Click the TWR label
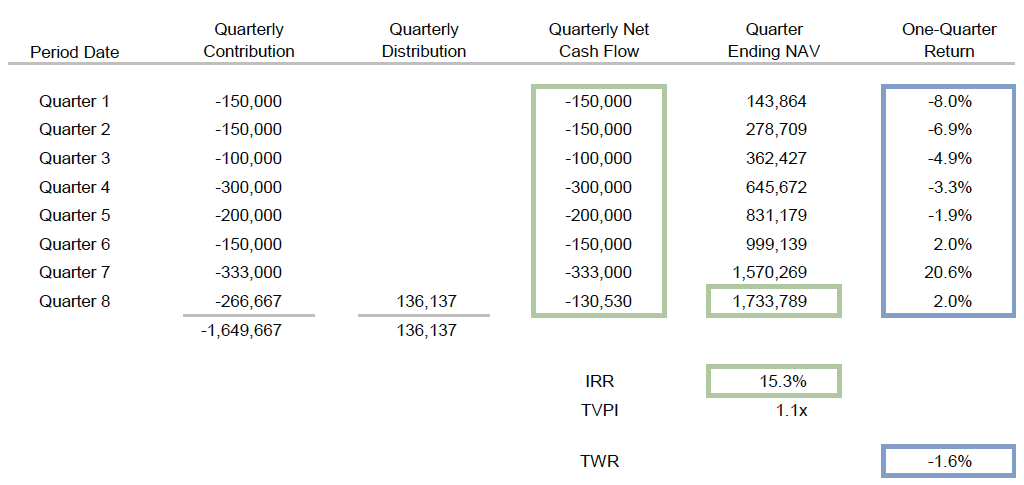 [599, 461]
